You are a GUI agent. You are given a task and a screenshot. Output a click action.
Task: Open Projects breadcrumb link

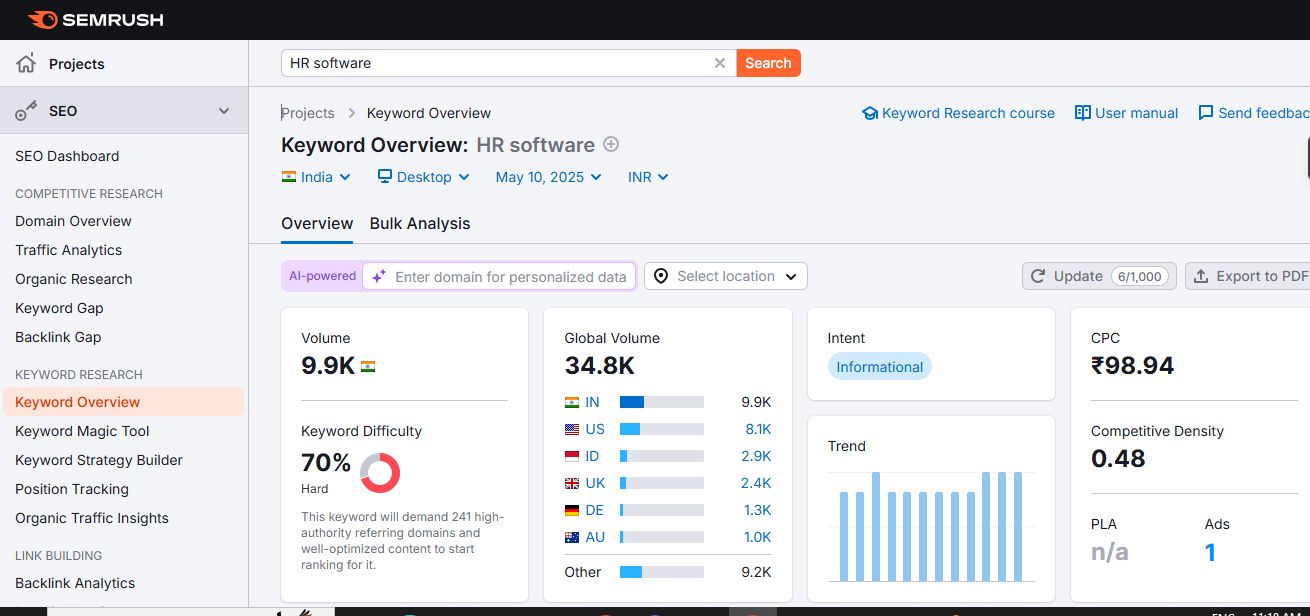(x=308, y=113)
